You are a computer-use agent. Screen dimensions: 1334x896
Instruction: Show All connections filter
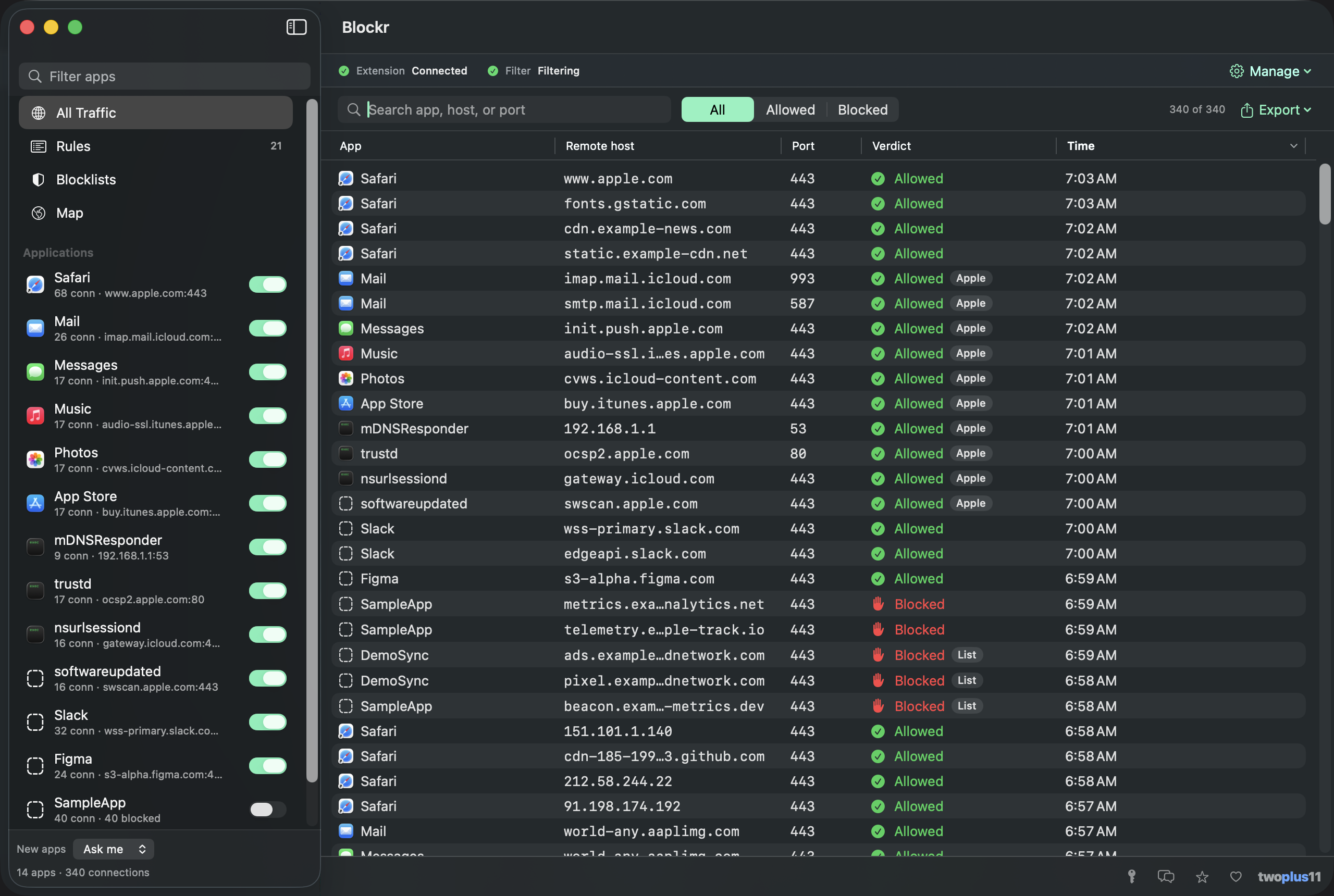718,110
